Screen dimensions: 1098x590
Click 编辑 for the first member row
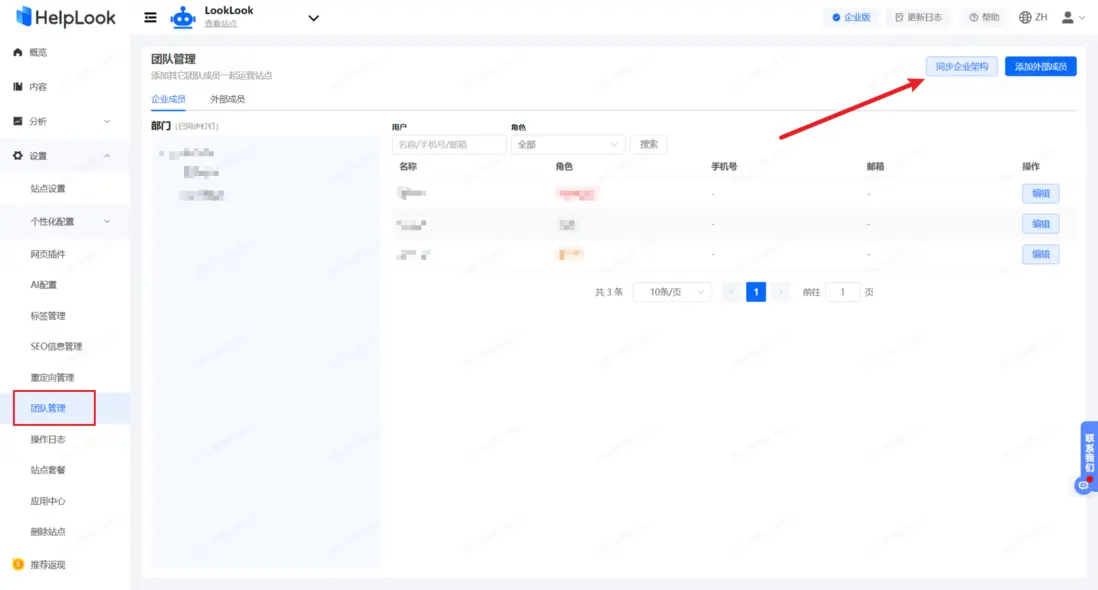tap(1041, 193)
